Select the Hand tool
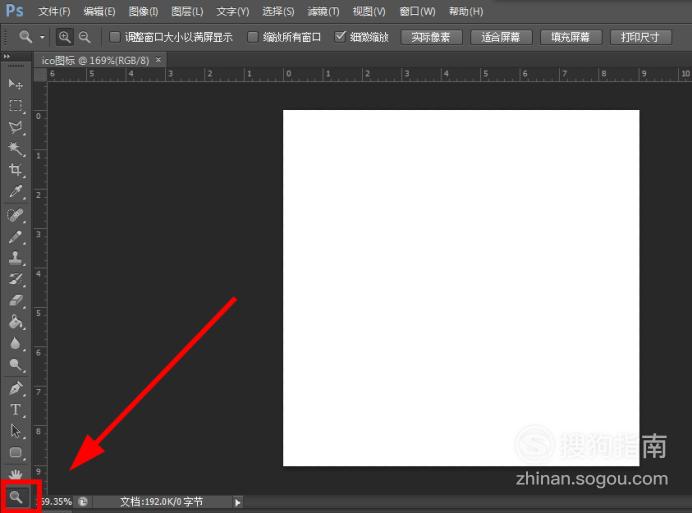This screenshot has width=692, height=513. coord(15,475)
